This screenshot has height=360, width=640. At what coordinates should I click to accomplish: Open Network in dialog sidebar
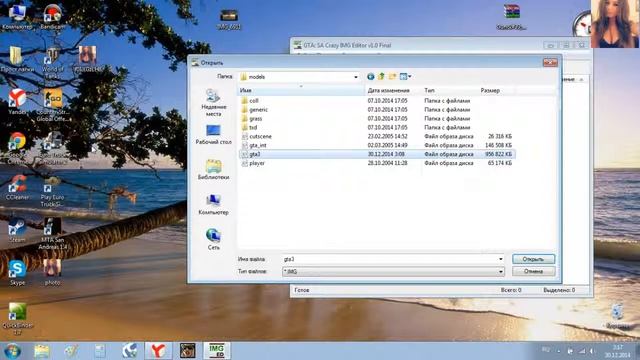213,239
